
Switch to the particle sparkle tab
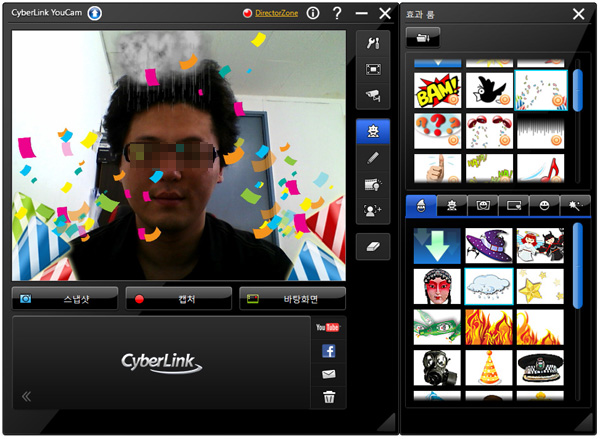tap(575, 206)
